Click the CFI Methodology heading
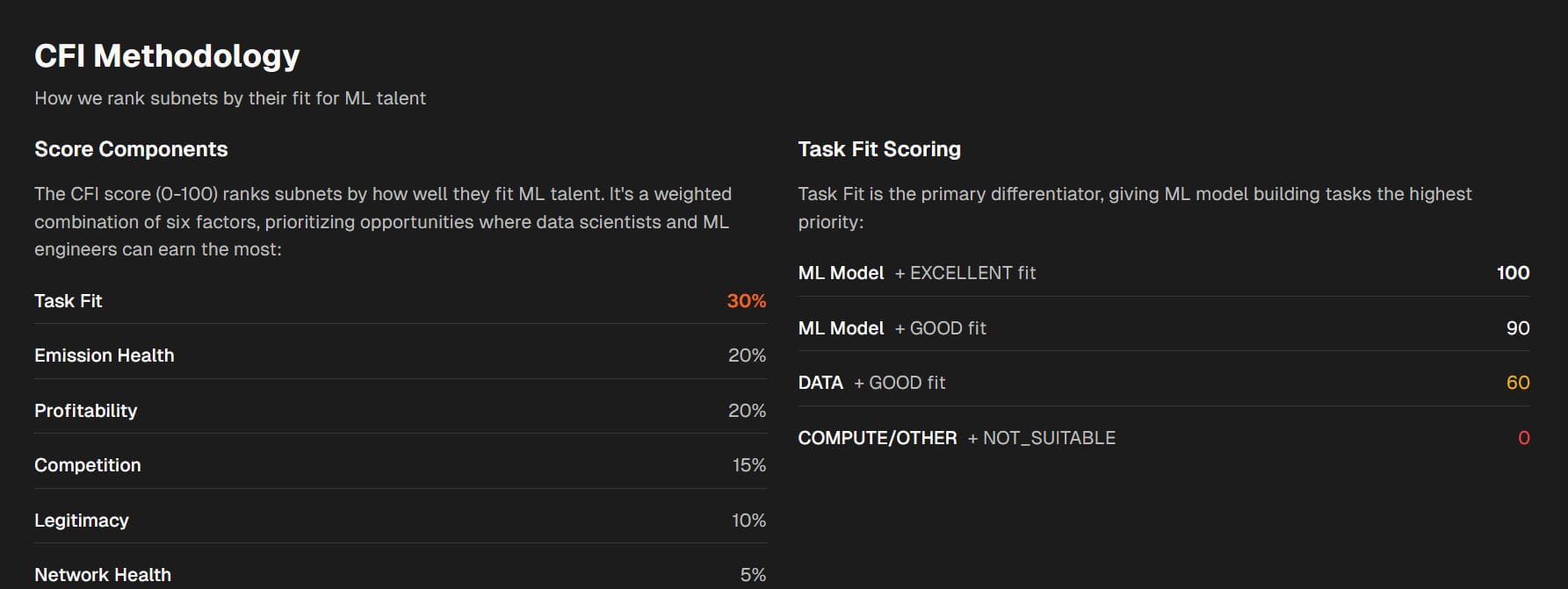This screenshot has height=589, width=1568. click(x=167, y=56)
